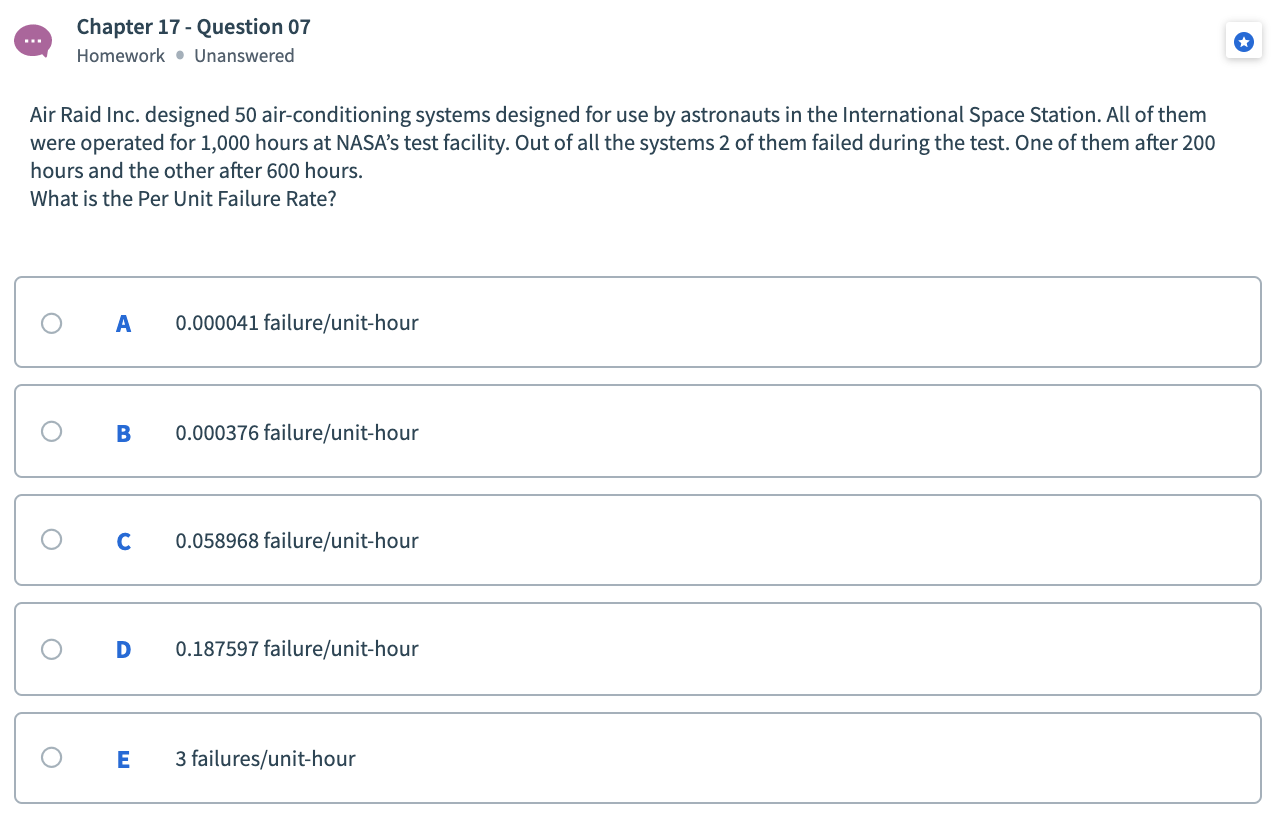Click the Chapter 17 - Question 07 title
1272x822 pixels.
(193, 26)
